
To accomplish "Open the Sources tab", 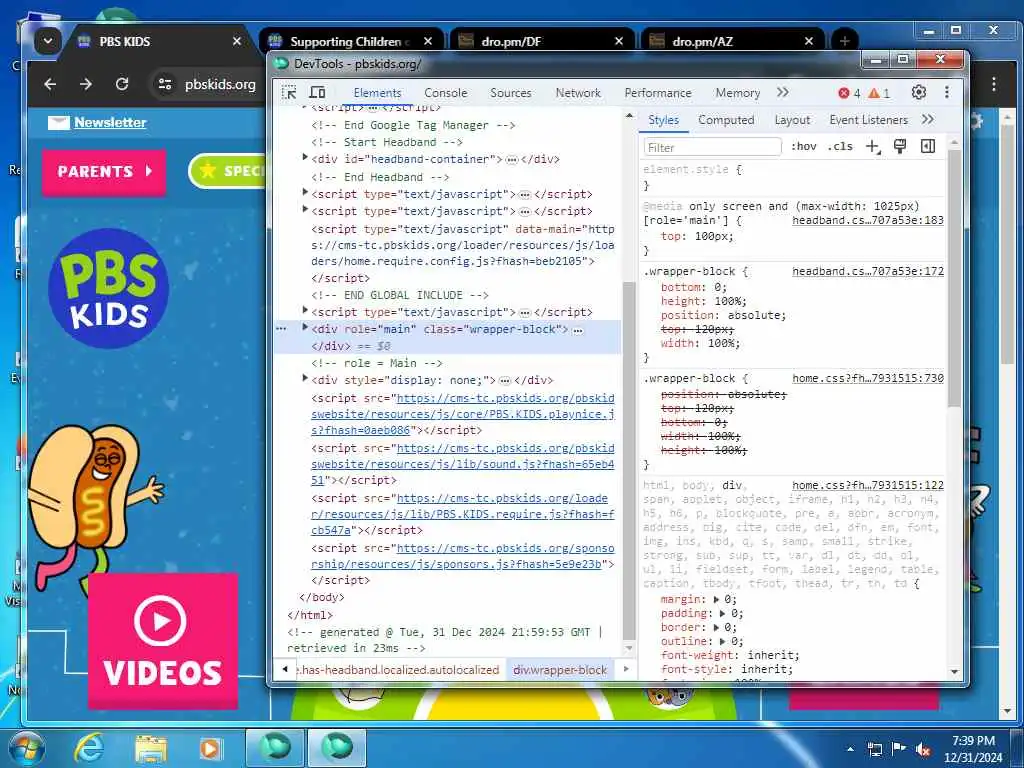I will 511,93.
